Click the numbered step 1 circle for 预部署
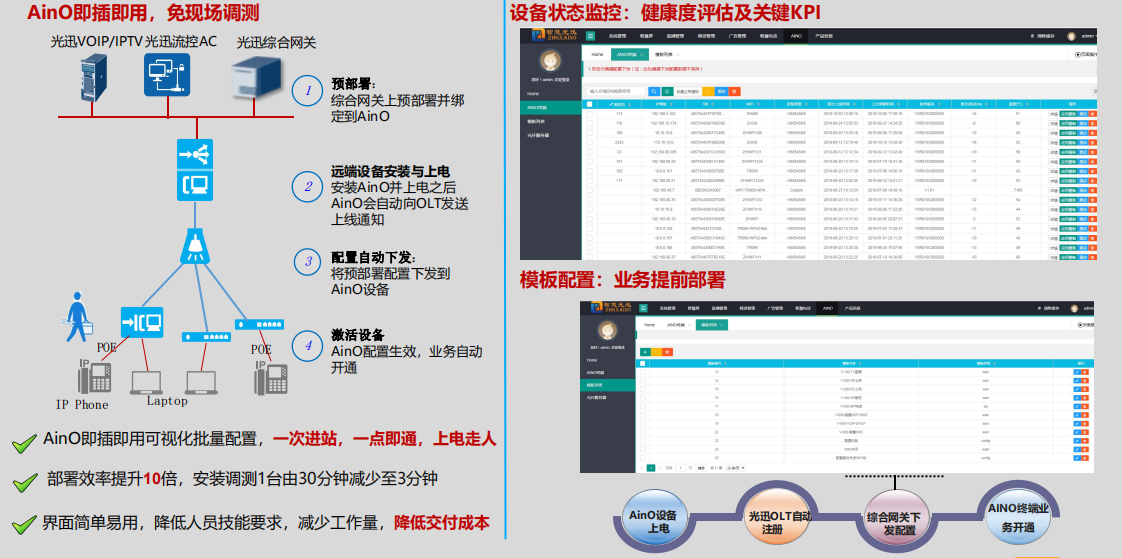Image resolution: width=1122 pixels, height=558 pixels. (308, 91)
